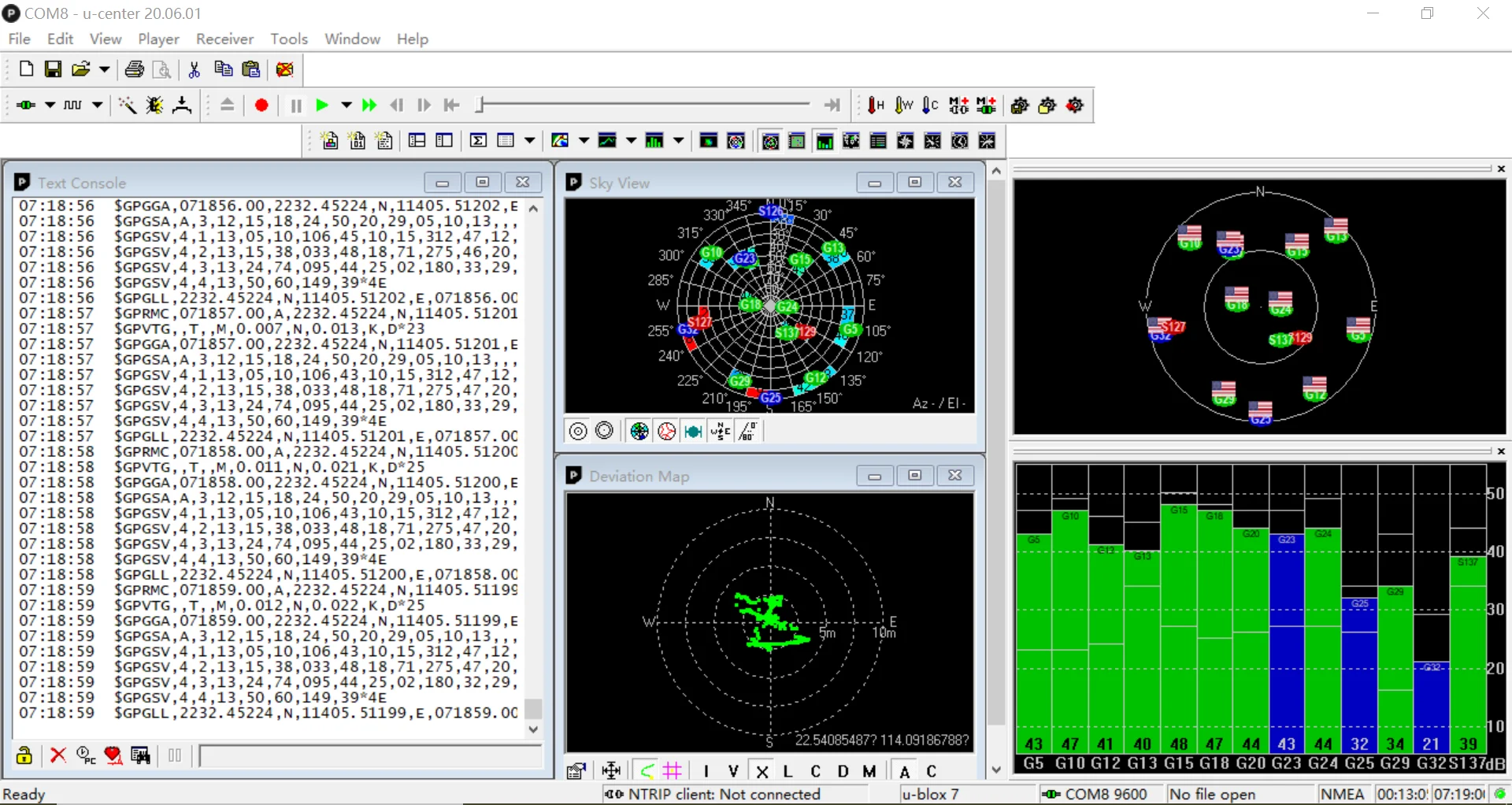Click the red Record button
This screenshot has width=1512, height=805.
[261, 106]
